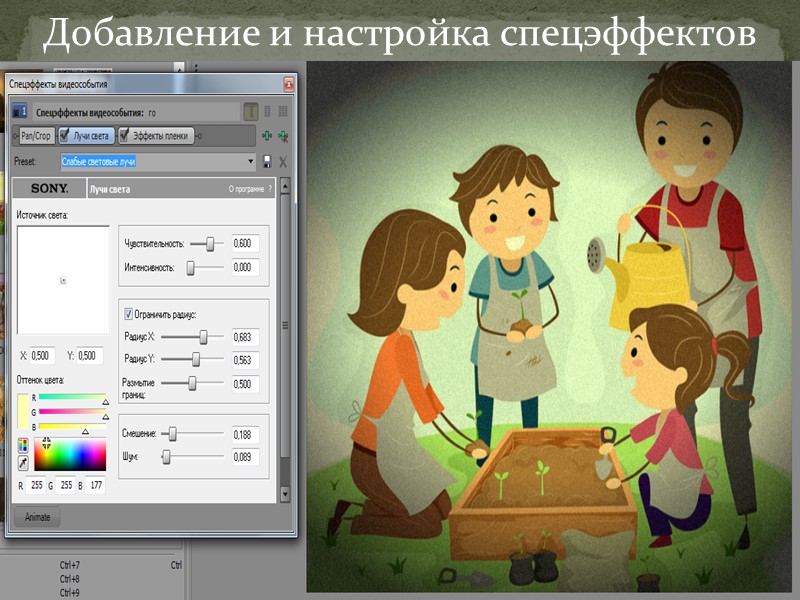This screenshot has width=800, height=600.
Task: Click the video event FX chain icon
Action: pyautogui.click(x=19, y=111)
